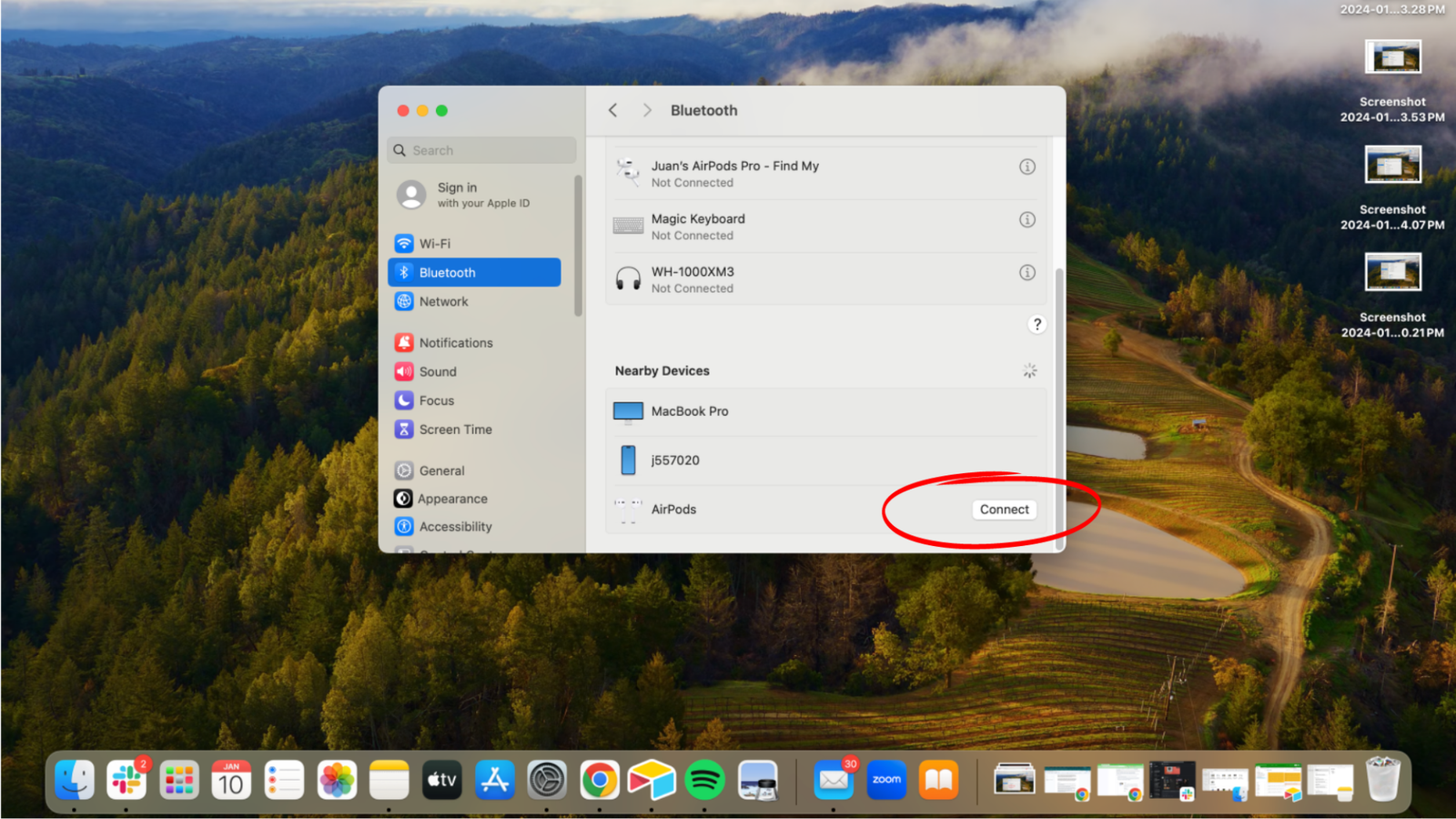Open App Store from the Dock
This screenshot has height=819, width=1456.
point(495,780)
